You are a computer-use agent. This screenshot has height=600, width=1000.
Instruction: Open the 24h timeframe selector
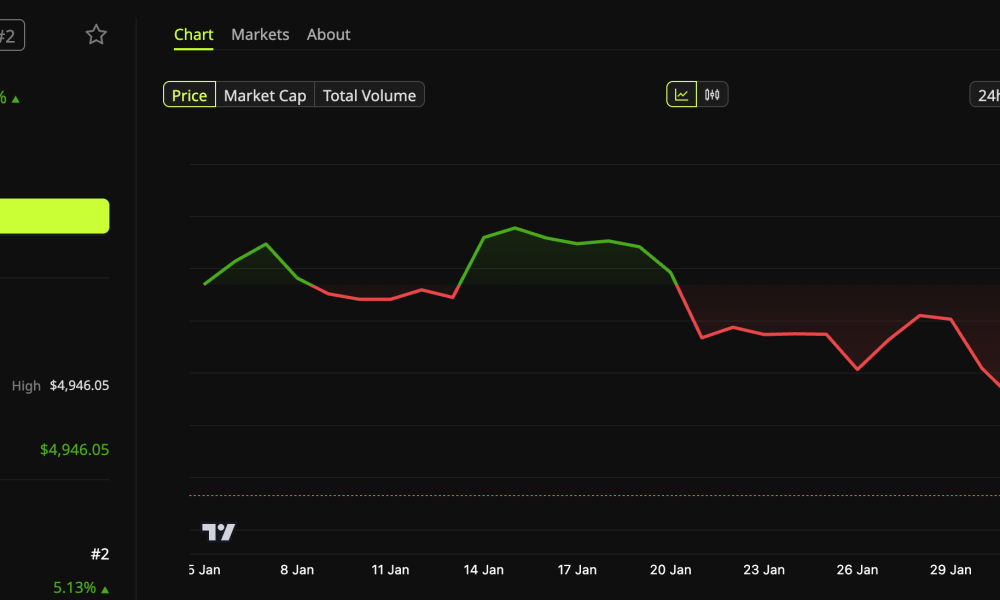[x=988, y=95]
